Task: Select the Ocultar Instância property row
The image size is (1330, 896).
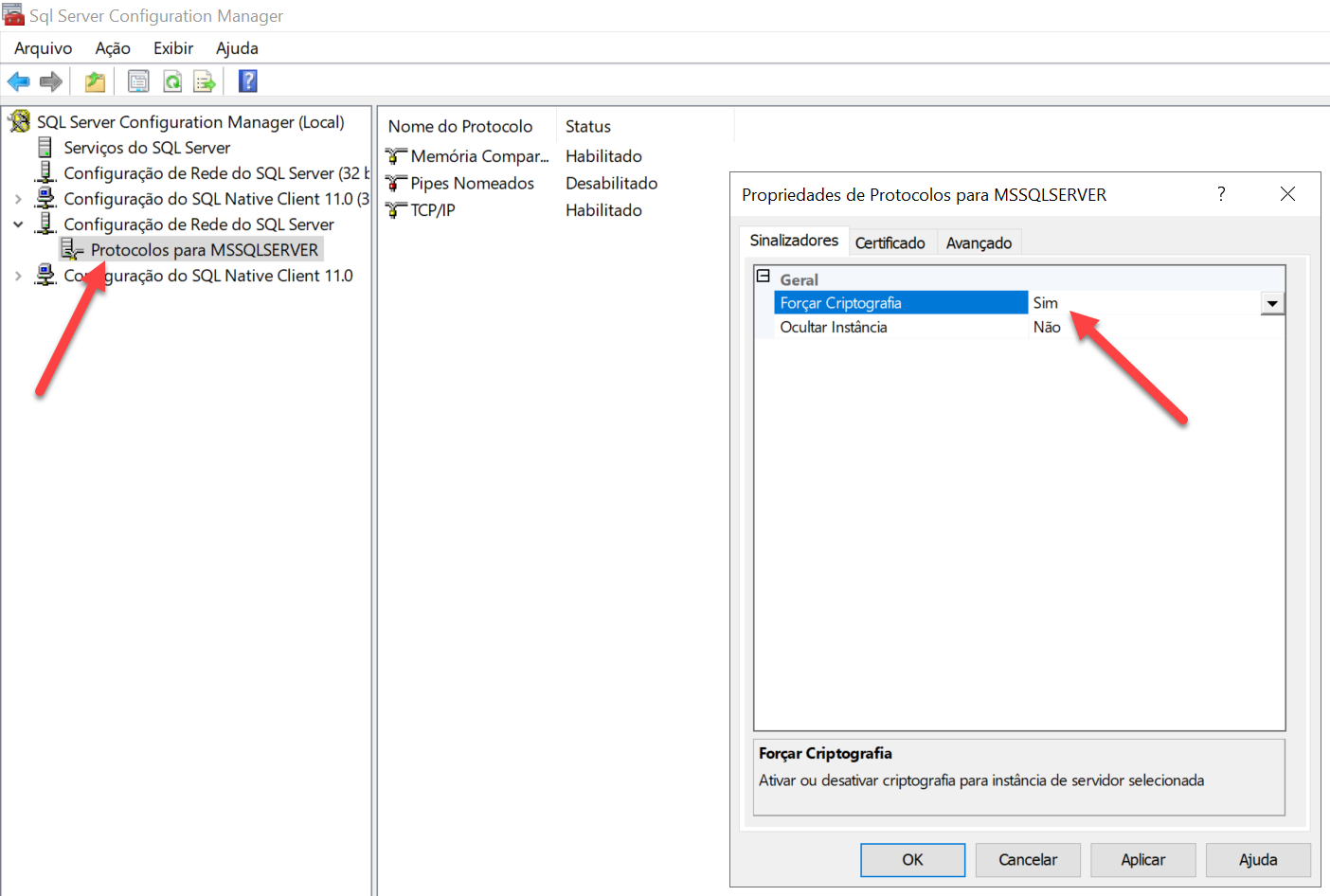Action: click(1029, 327)
